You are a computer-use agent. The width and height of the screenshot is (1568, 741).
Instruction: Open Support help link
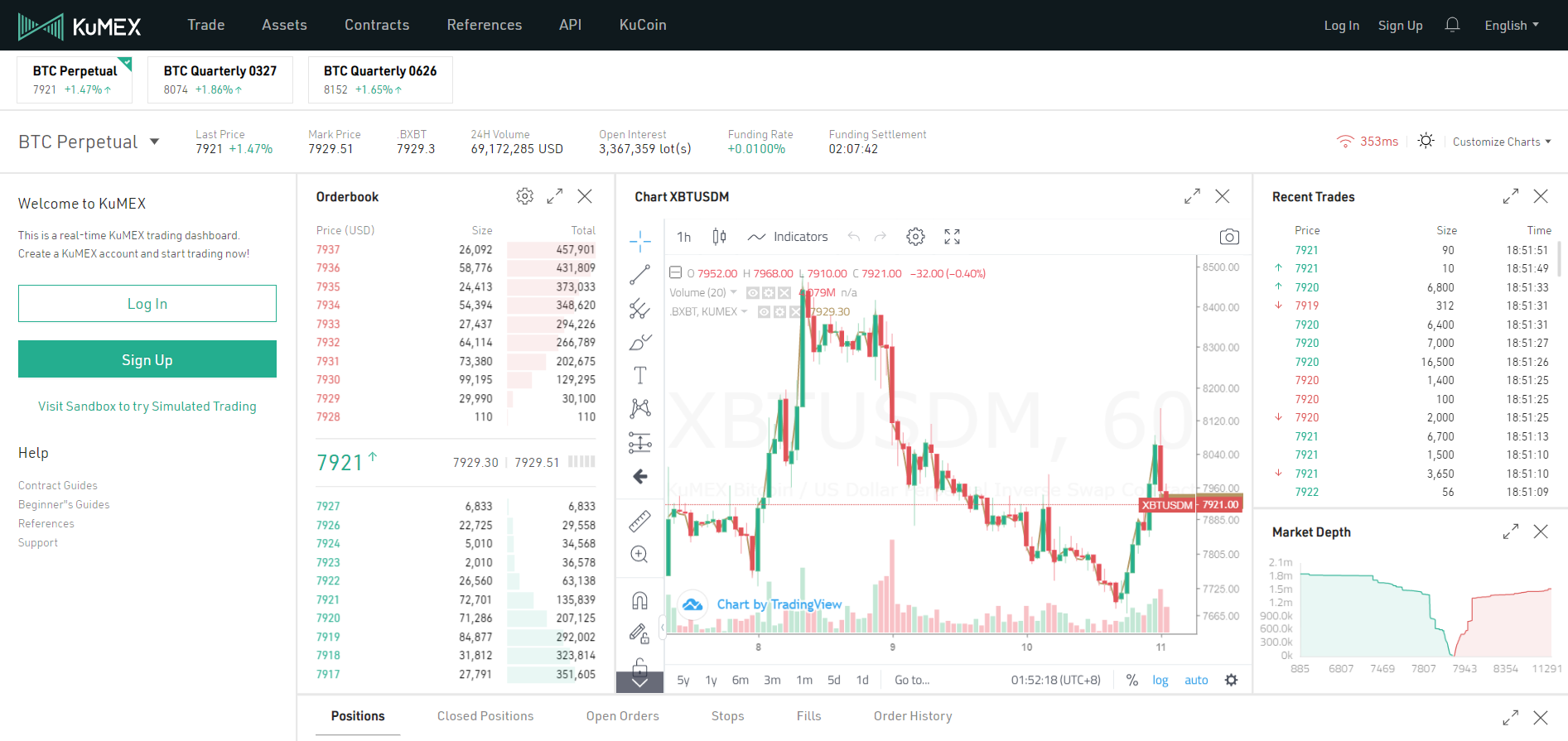(38, 542)
